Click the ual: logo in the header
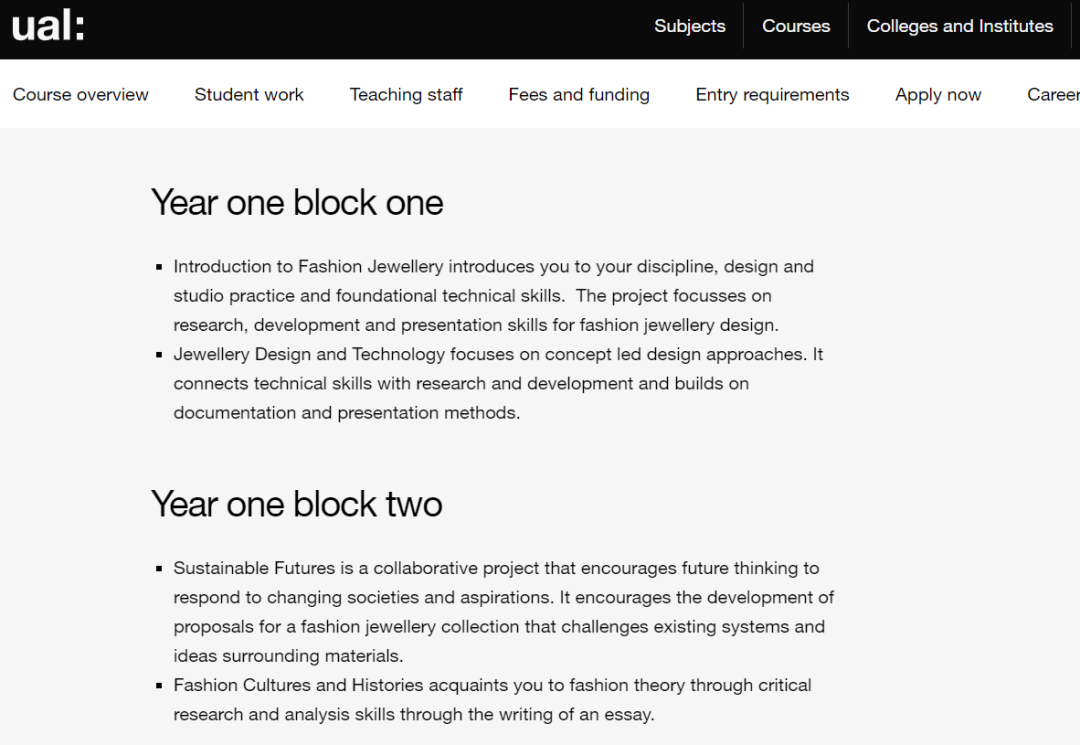The width and height of the screenshot is (1080, 745). click(x=48, y=26)
